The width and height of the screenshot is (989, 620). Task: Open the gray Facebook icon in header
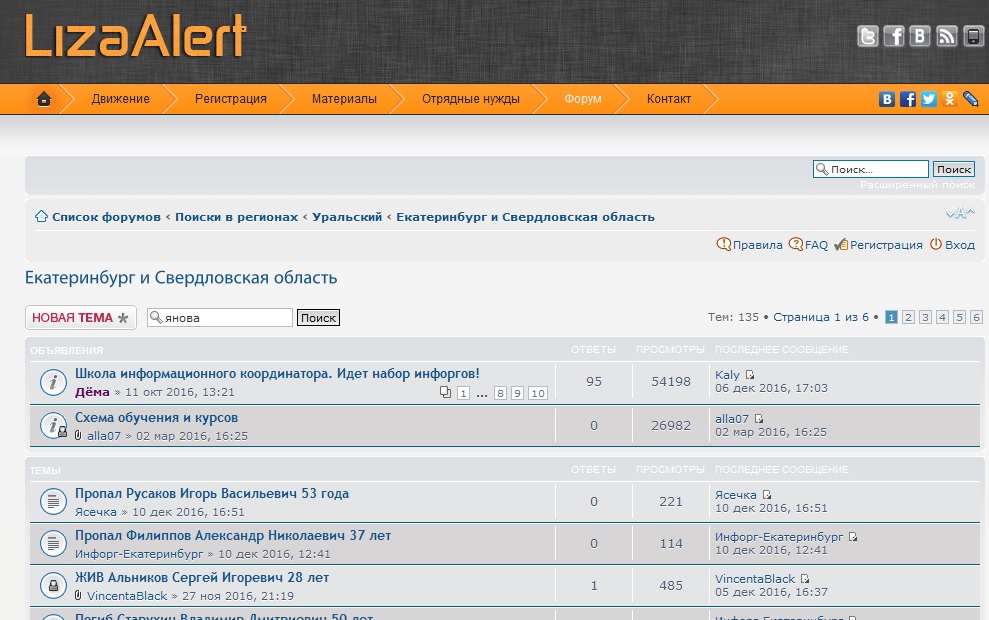coord(894,36)
